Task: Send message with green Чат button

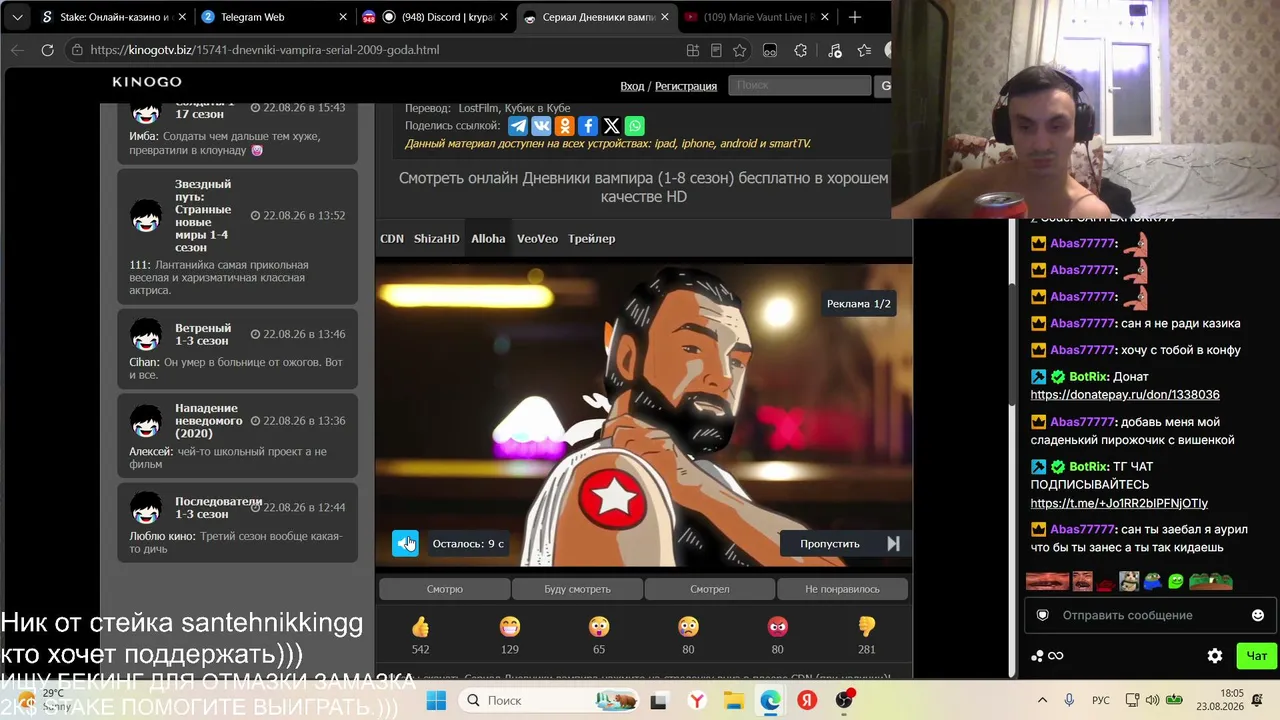Action: pos(1256,656)
